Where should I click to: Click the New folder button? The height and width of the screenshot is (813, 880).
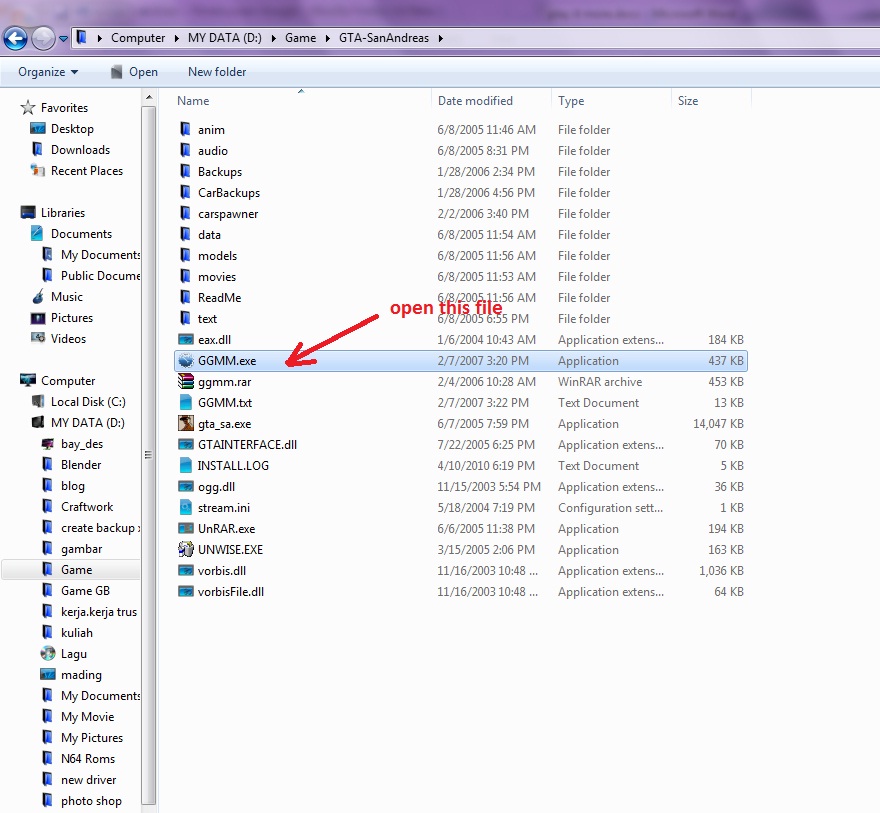(217, 72)
